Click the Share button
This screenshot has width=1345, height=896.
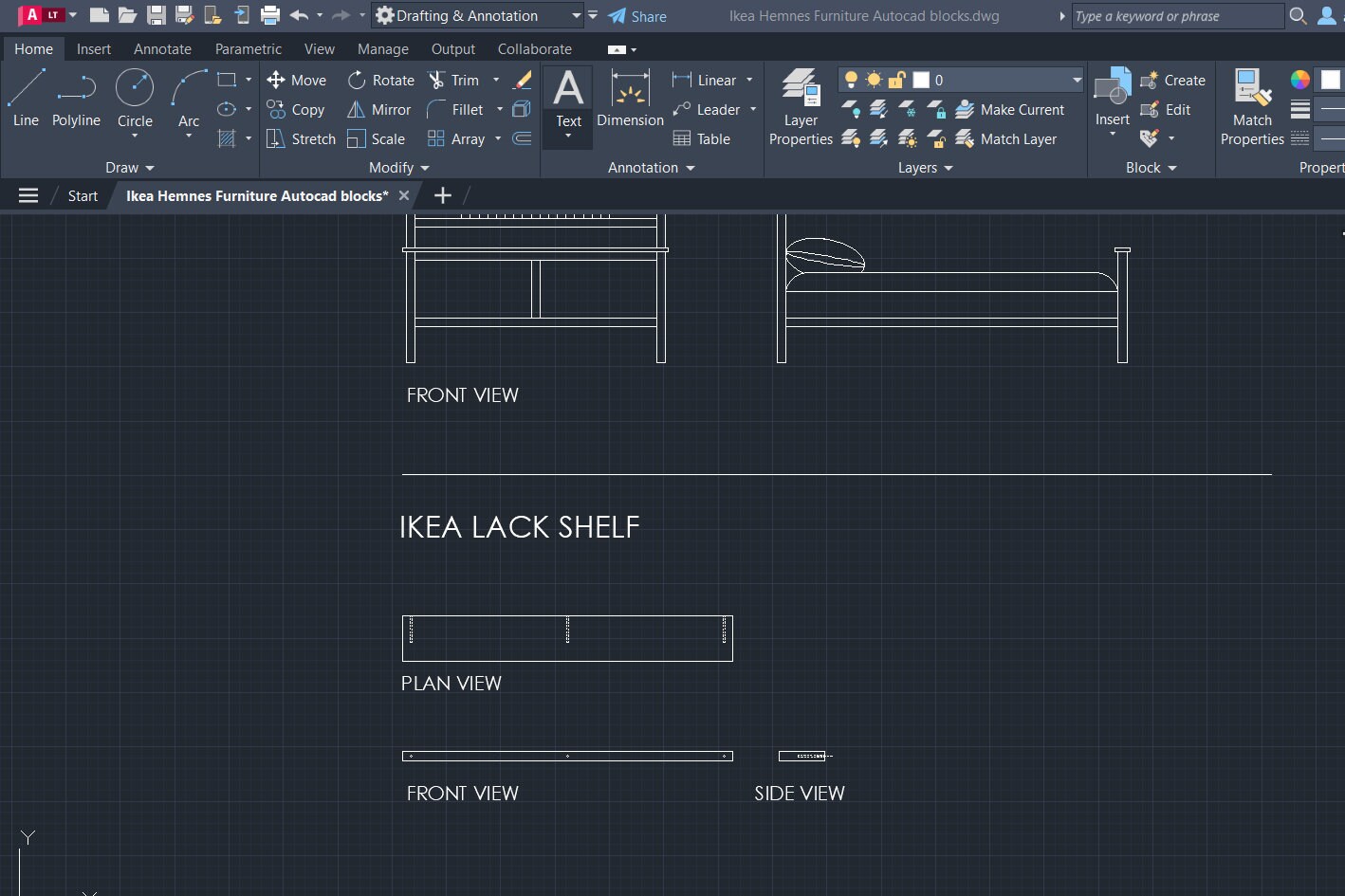(x=638, y=15)
